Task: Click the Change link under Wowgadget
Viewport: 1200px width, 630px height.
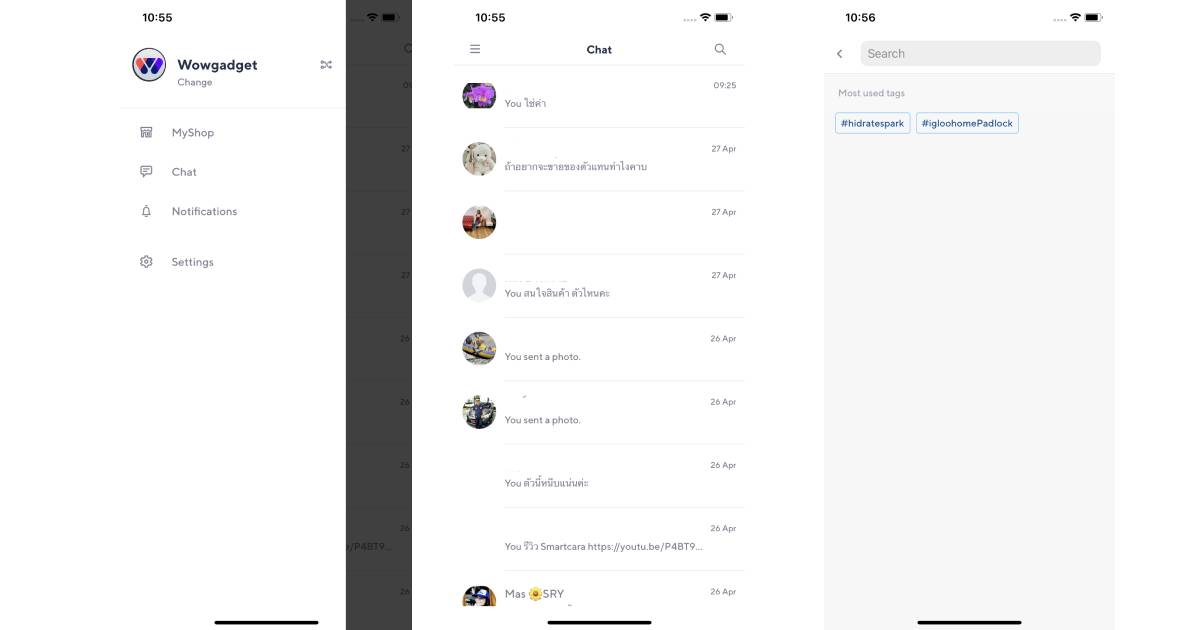Action: pyautogui.click(x=195, y=82)
